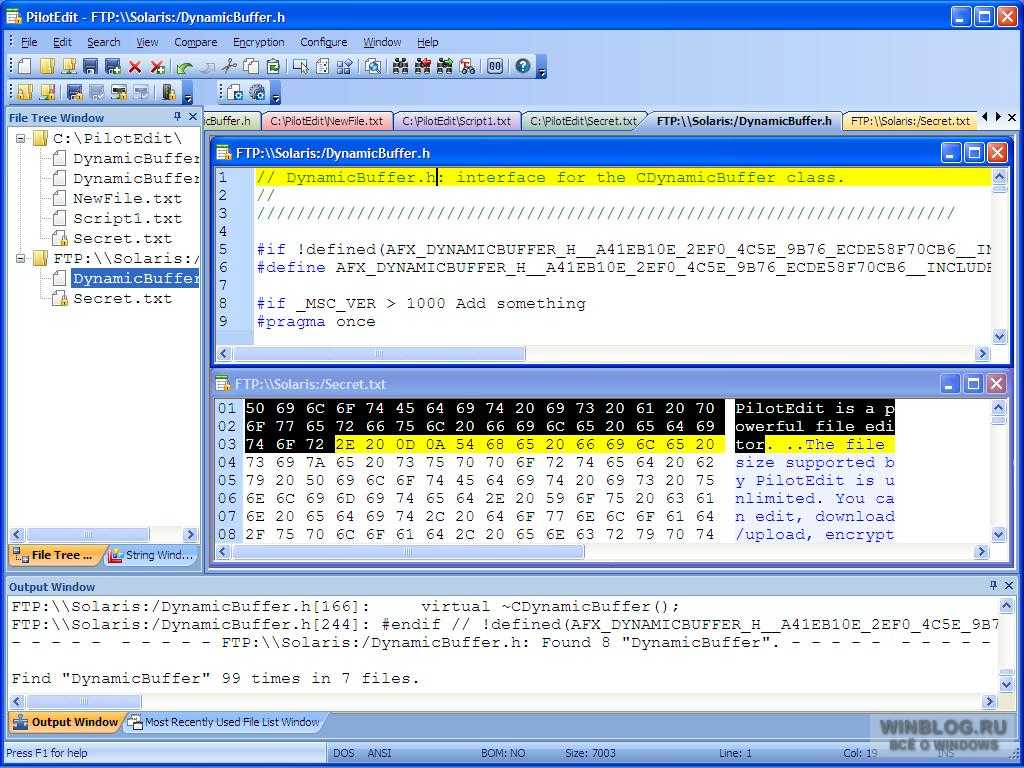Select NewFile.txt in the file tree
The width and height of the screenshot is (1024, 768).
(x=127, y=199)
